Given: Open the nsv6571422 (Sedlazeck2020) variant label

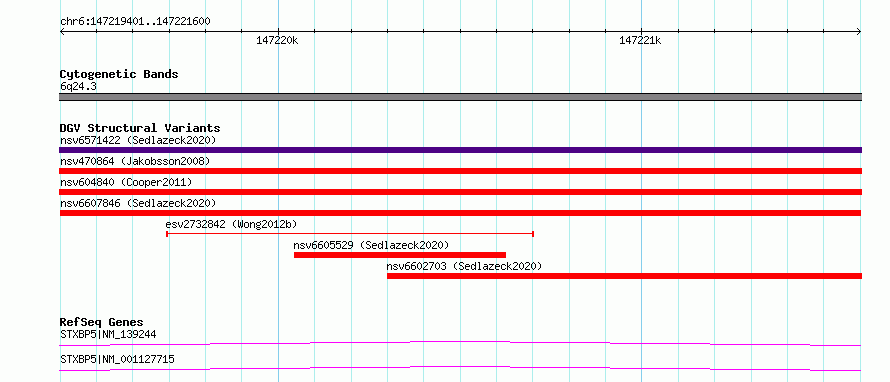Looking at the screenshot, I should click(138, 140).
